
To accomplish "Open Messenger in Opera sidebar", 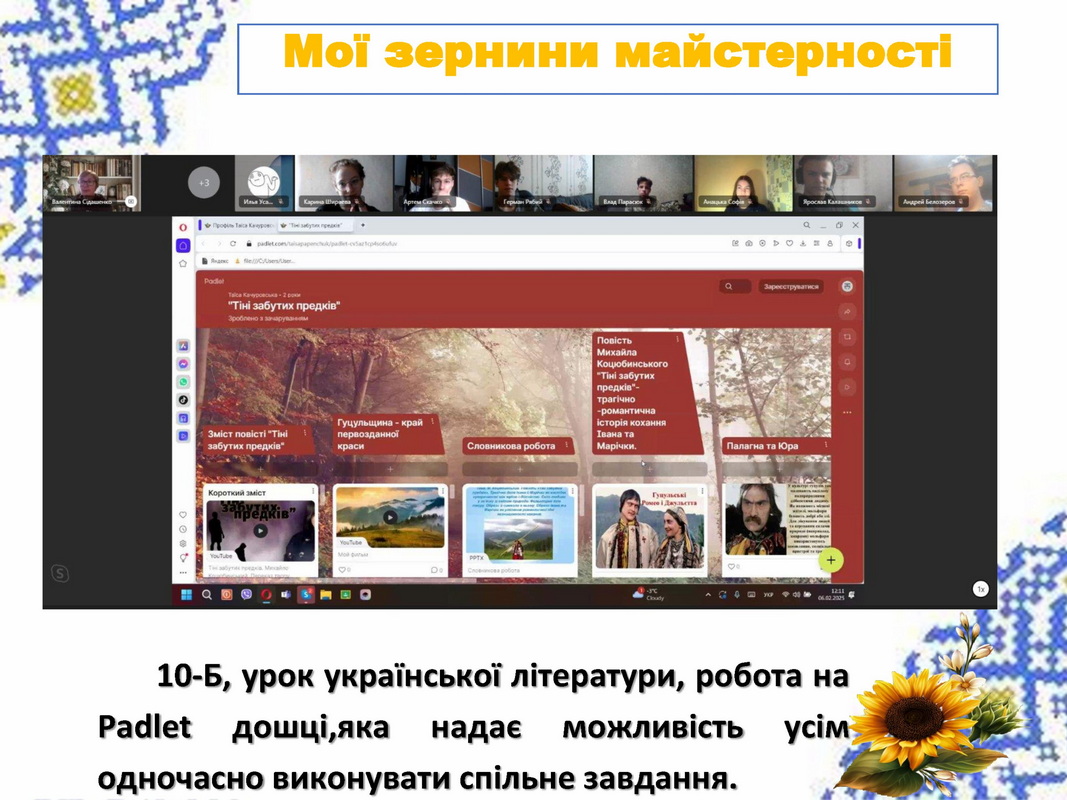I will click(x=183, y=364).
